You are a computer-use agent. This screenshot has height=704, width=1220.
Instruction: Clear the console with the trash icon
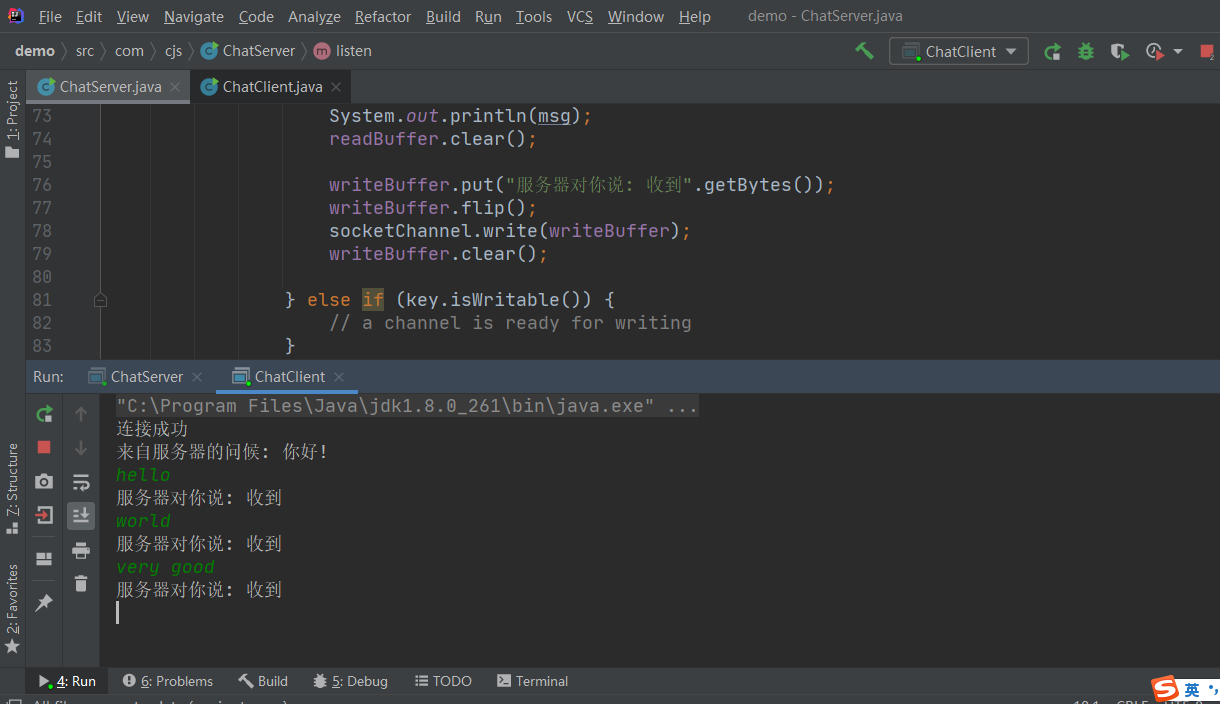pyautogui.click(x=81, y=584)
